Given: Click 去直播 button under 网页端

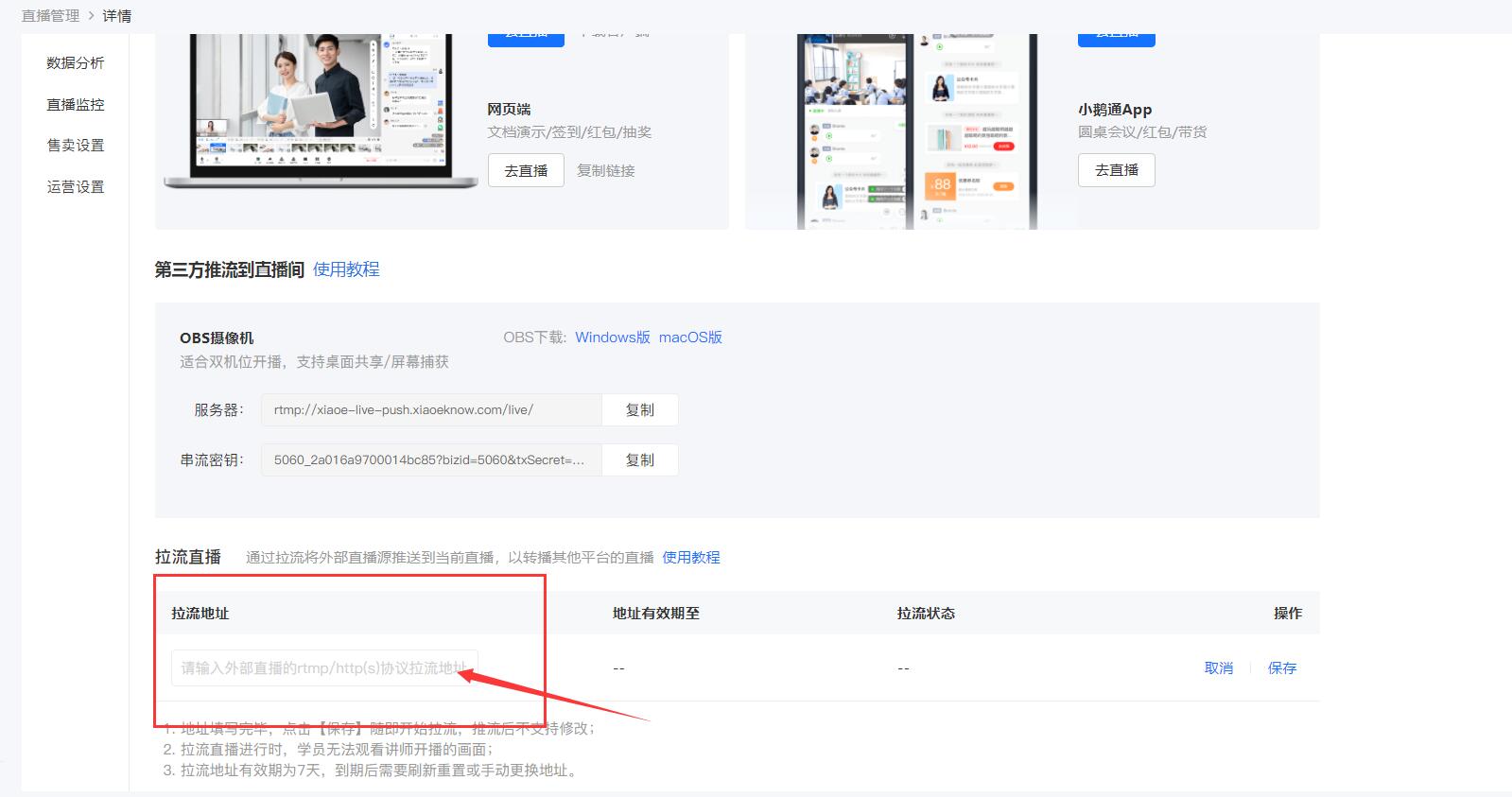Looking at the screenshot, I should [x=526, y=171].
